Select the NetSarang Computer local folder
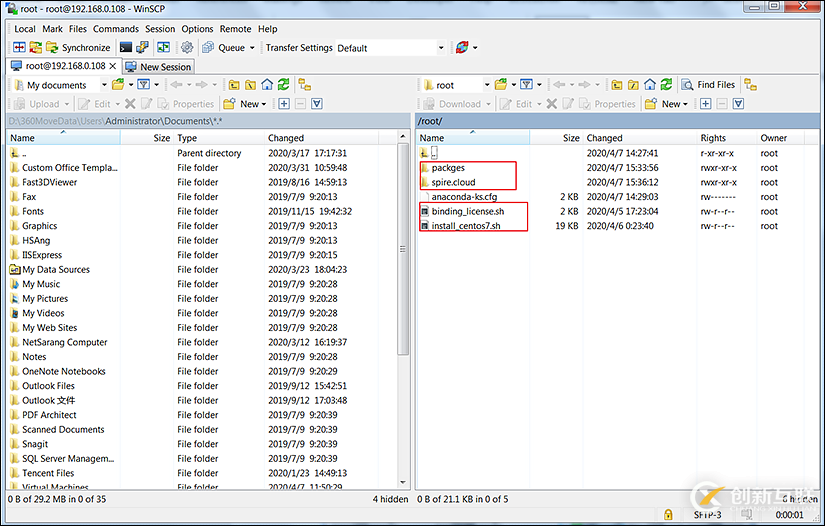The width and height of the screenshot is (825, 526). [x=65, y=342]
